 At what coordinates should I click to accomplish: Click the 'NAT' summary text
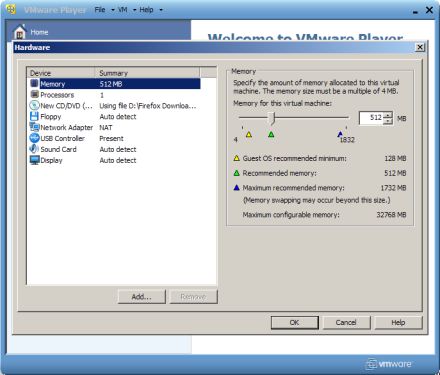pos(106,127)
